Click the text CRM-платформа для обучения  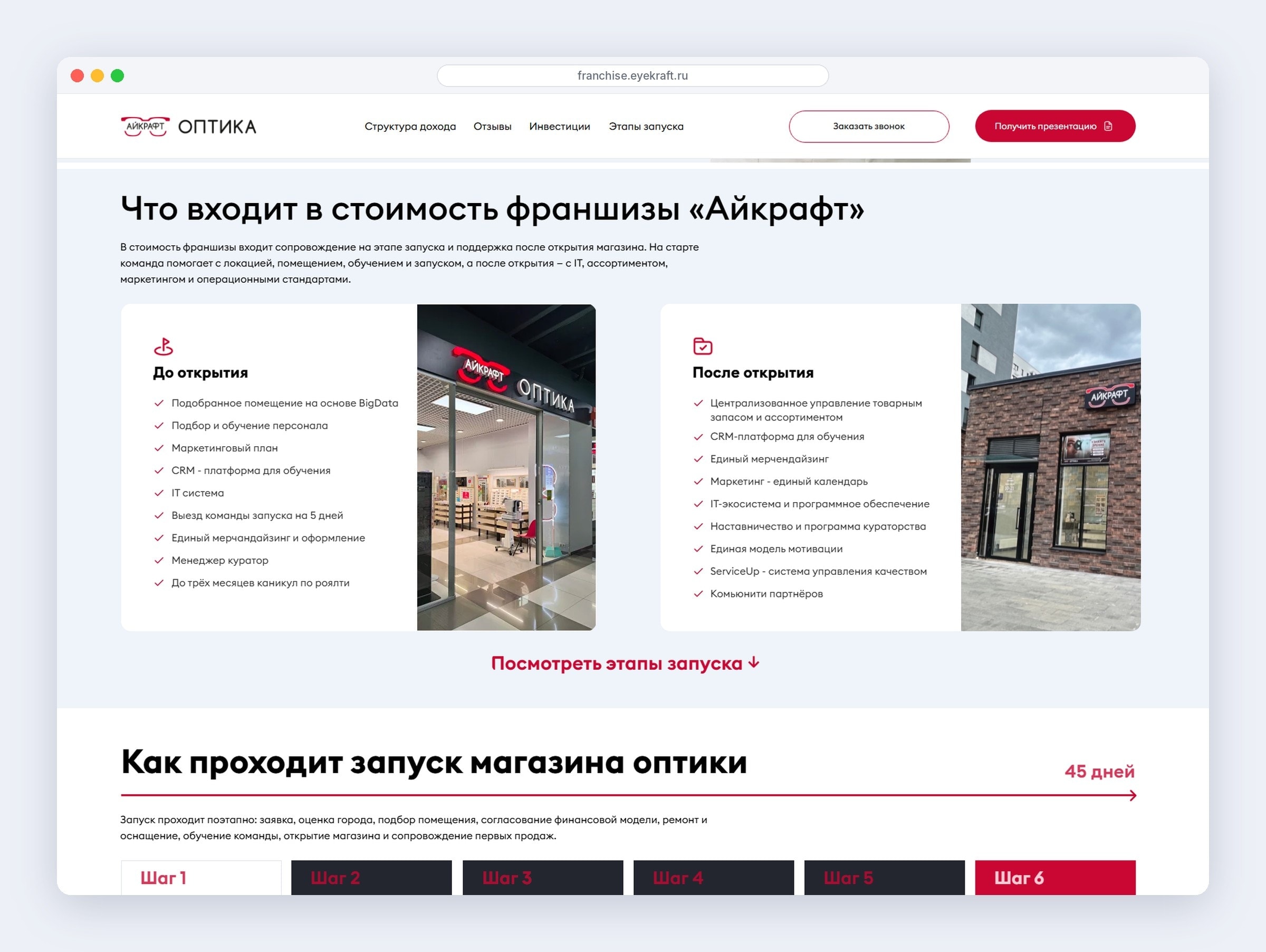[787, 437]
